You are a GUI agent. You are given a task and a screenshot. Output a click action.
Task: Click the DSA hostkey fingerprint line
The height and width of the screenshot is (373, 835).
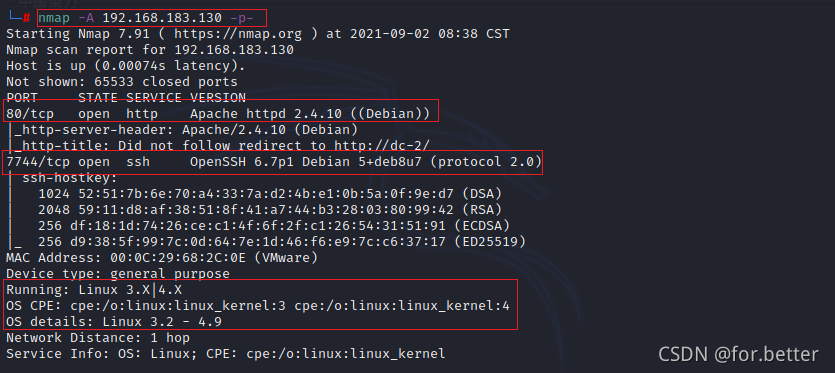point(270,193)
